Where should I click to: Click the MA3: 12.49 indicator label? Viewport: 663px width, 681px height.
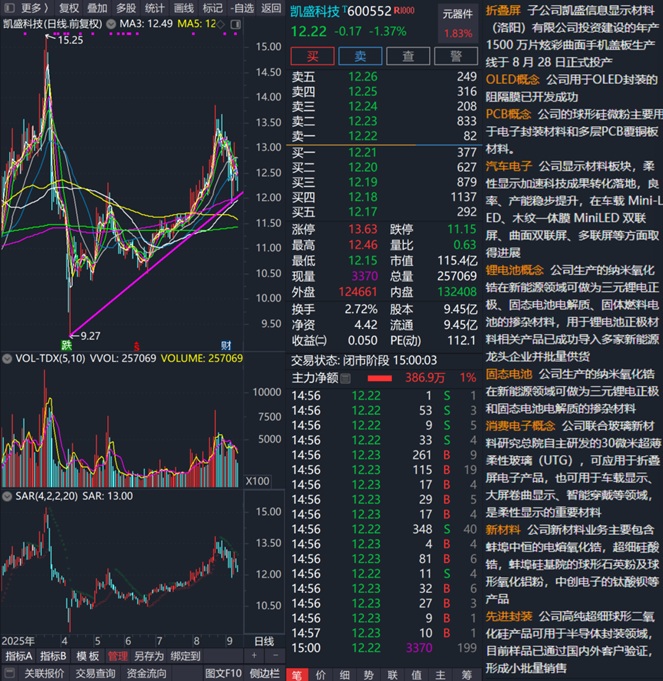[x=146, y=23]
